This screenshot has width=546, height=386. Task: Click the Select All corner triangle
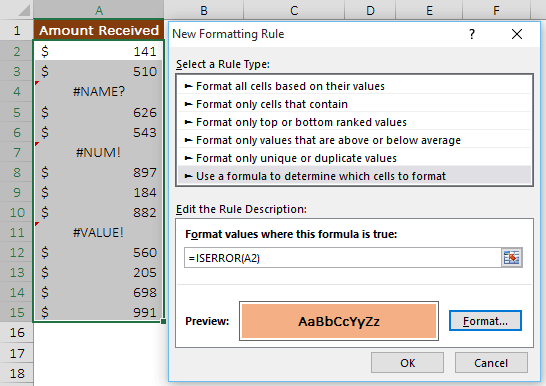pyautogui.click(x=24, y=10)
